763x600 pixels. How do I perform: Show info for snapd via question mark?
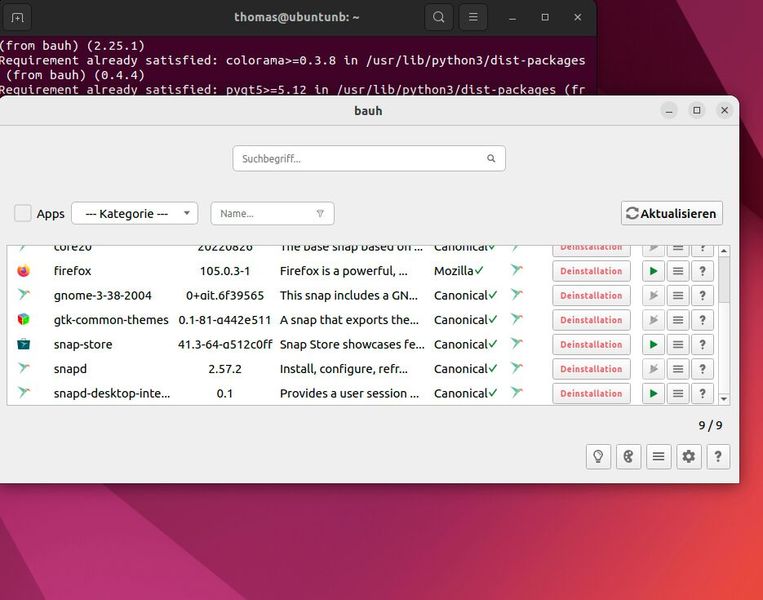702,369
